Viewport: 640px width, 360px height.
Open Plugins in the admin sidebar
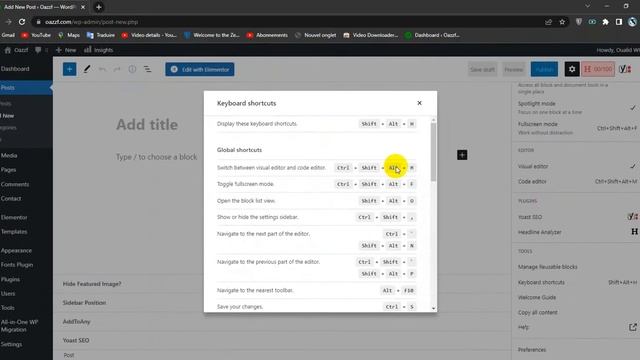click(10, 279)
